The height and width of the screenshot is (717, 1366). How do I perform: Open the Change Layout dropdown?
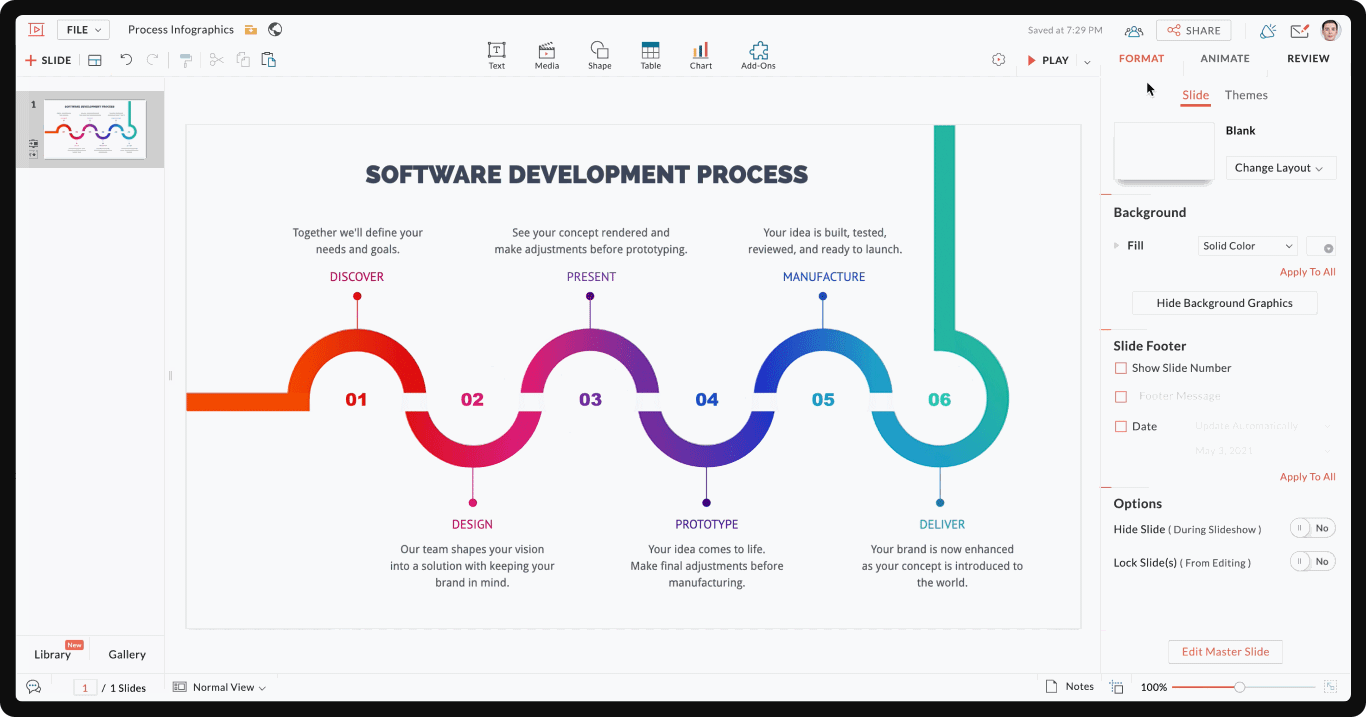(1280, 168)
